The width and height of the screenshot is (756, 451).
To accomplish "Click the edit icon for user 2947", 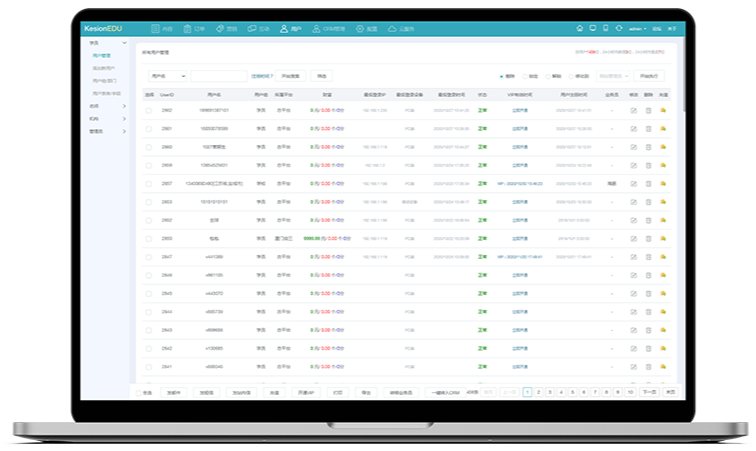I will (633, 256).
